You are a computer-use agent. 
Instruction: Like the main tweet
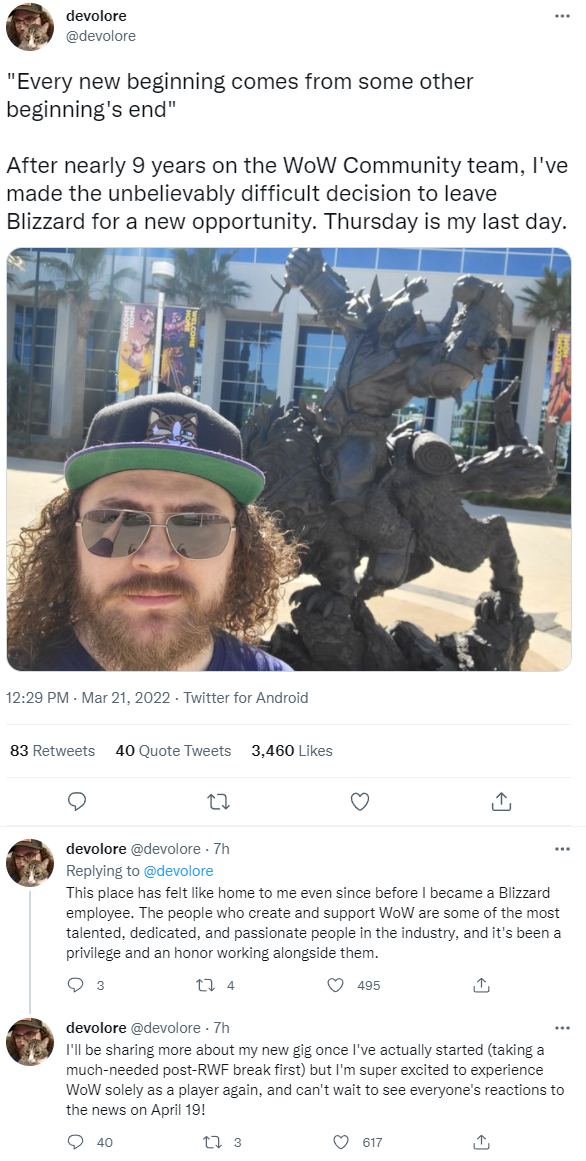click(x=359, y=801)
